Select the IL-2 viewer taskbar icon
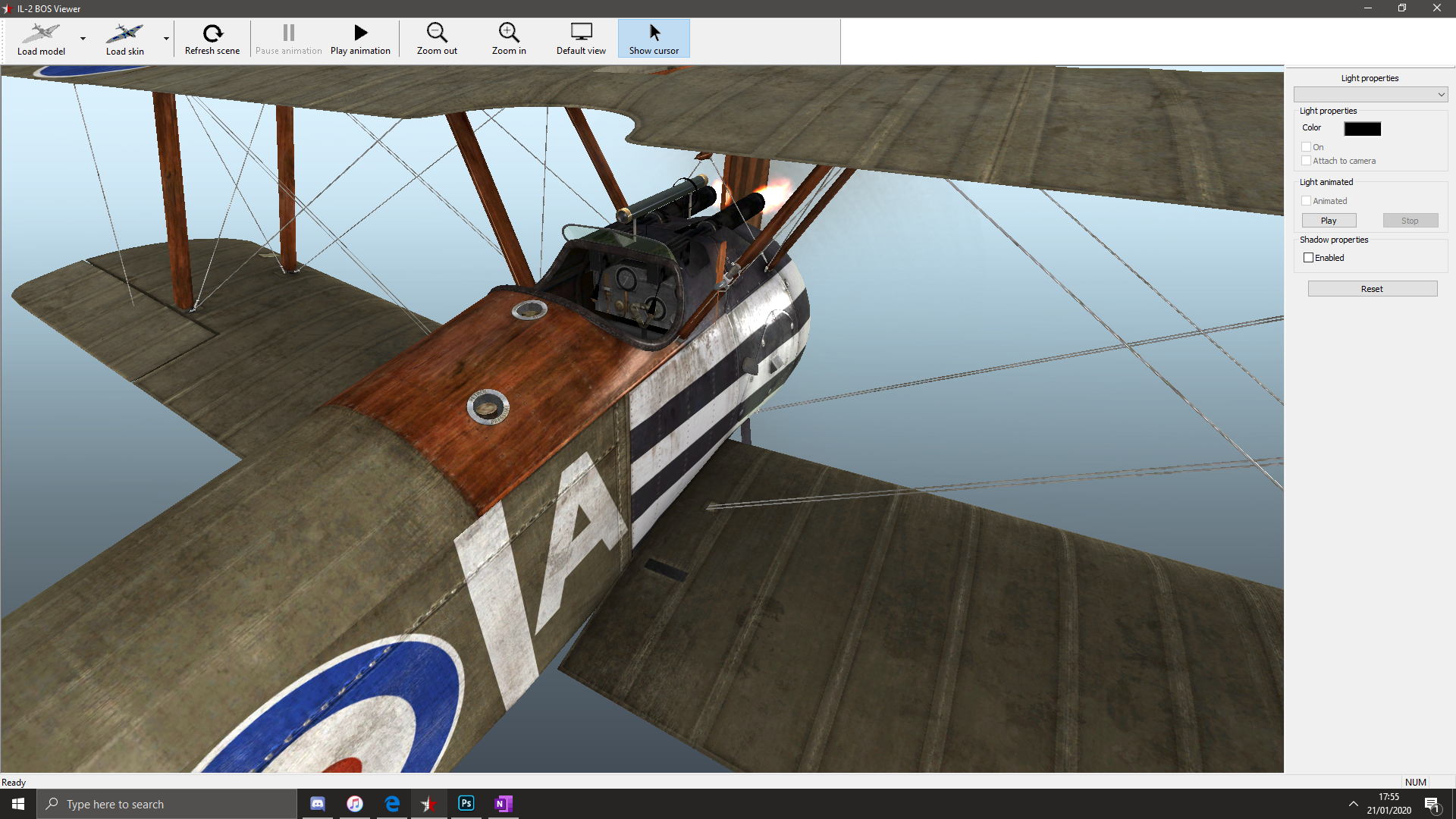This screenshot has width=1456, height=819. tap(429, 804)
